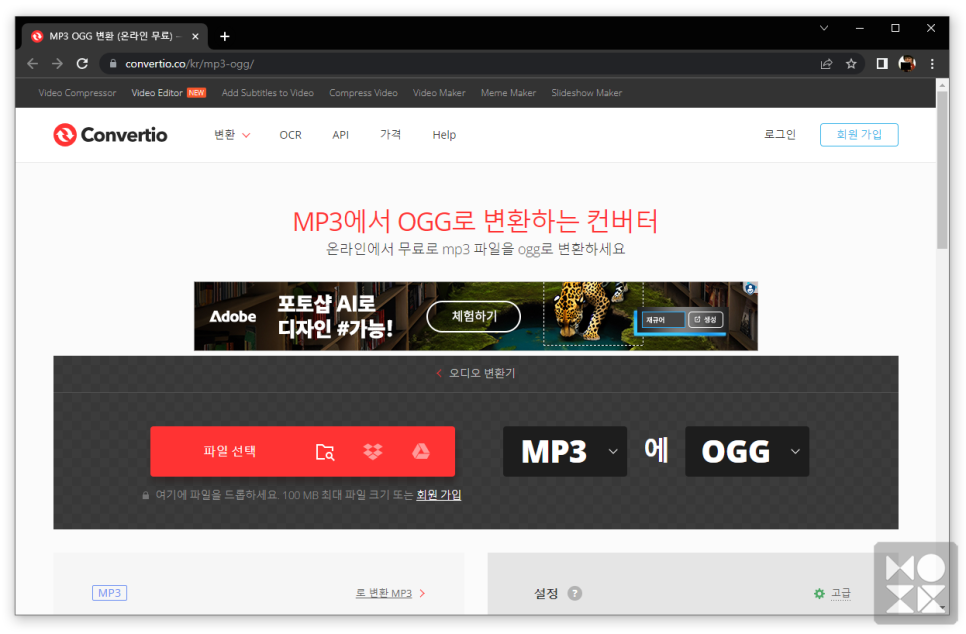
Task: Click the green gear 고급 icon
Action: click(x=819, y=593)
